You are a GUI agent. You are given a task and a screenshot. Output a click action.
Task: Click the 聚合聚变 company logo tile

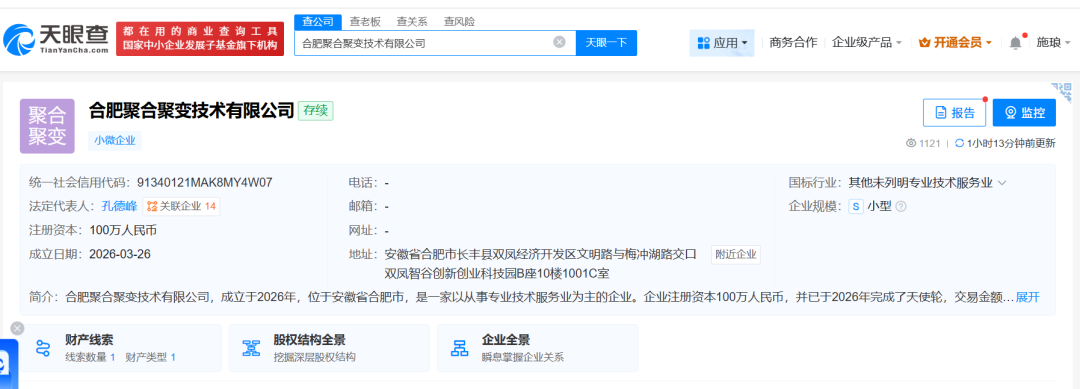point(47,126)
